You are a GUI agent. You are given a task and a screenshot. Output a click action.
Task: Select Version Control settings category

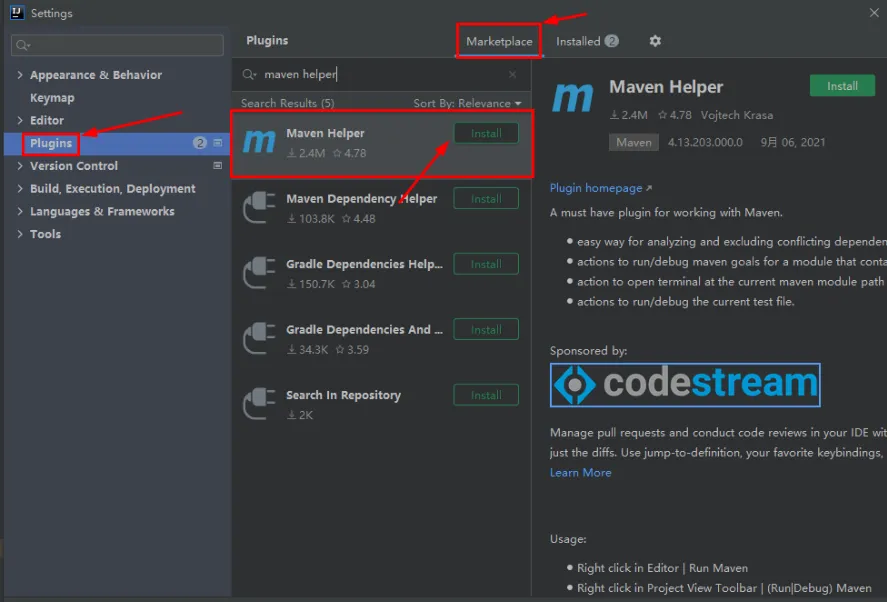coord(74,166)
